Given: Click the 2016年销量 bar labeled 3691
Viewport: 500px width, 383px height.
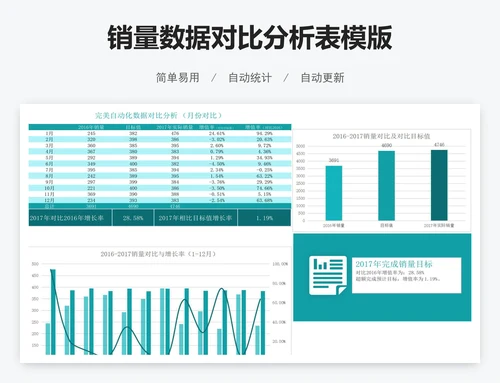Looking at the screenshot, I should [x=334, y=193].
